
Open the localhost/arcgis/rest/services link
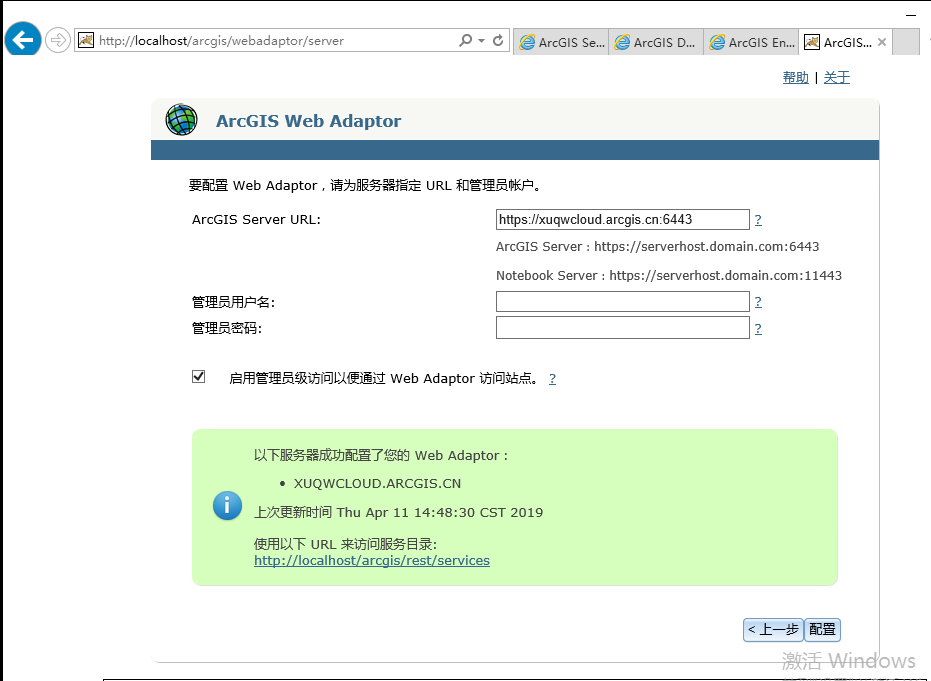(372, 560)
